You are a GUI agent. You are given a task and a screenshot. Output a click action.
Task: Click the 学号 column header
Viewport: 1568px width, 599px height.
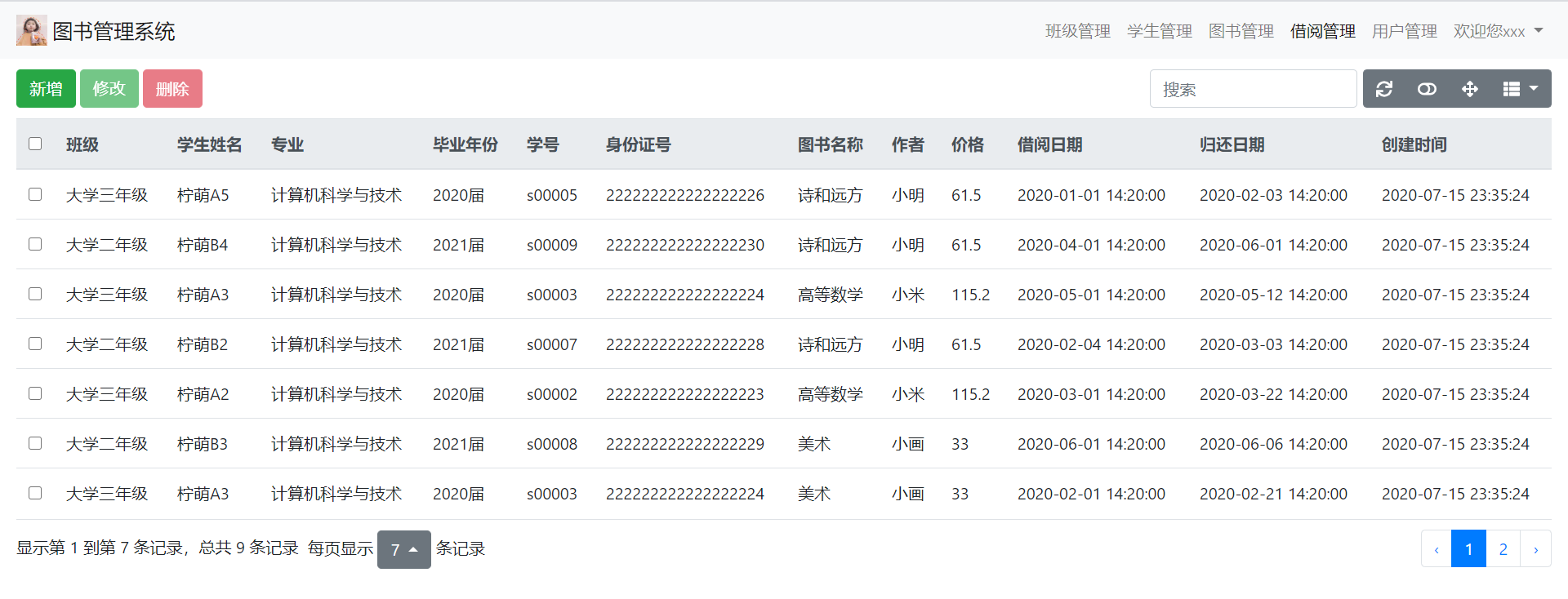(543, 144)
